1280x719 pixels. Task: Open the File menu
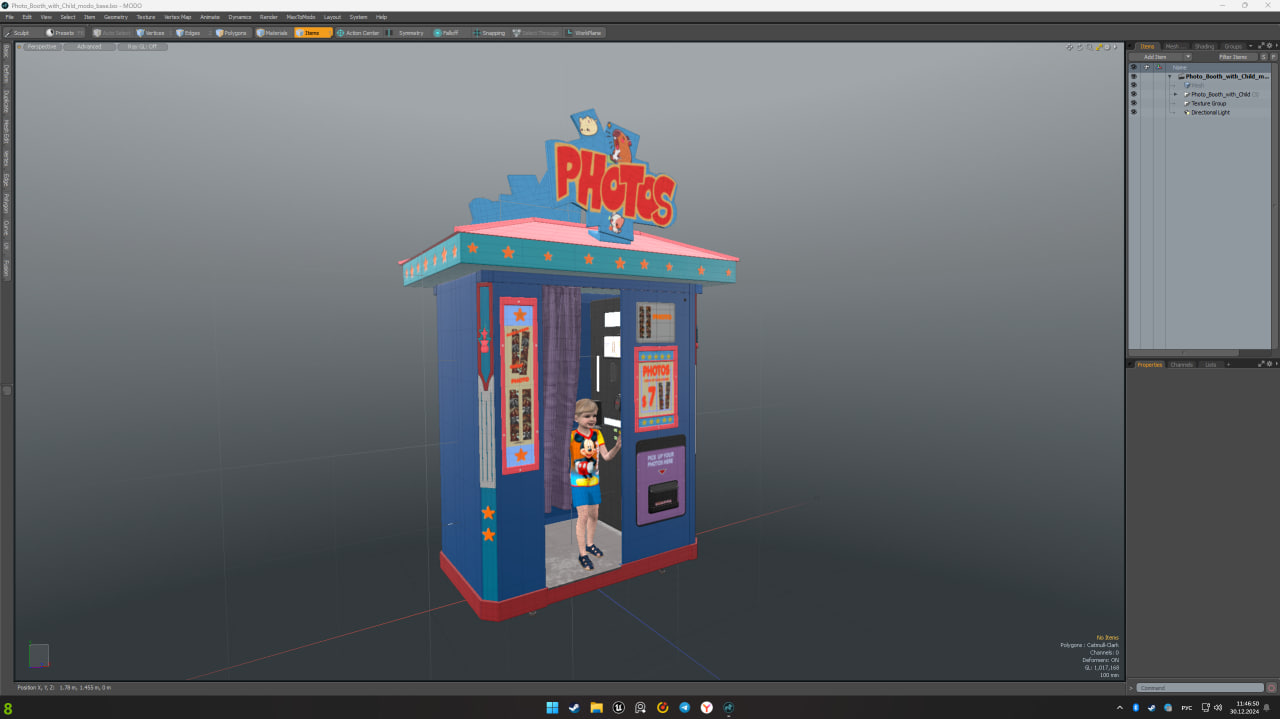(x=10, y=17)
